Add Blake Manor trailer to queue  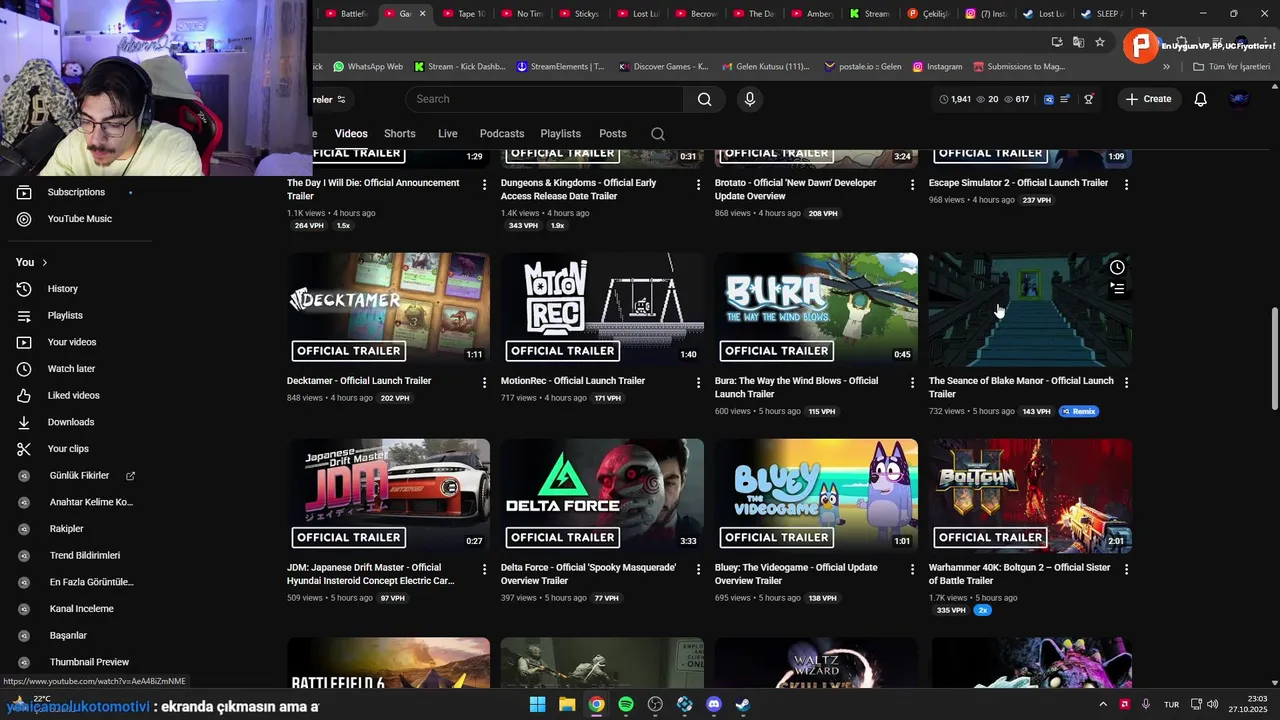(x=1117, y=289)
